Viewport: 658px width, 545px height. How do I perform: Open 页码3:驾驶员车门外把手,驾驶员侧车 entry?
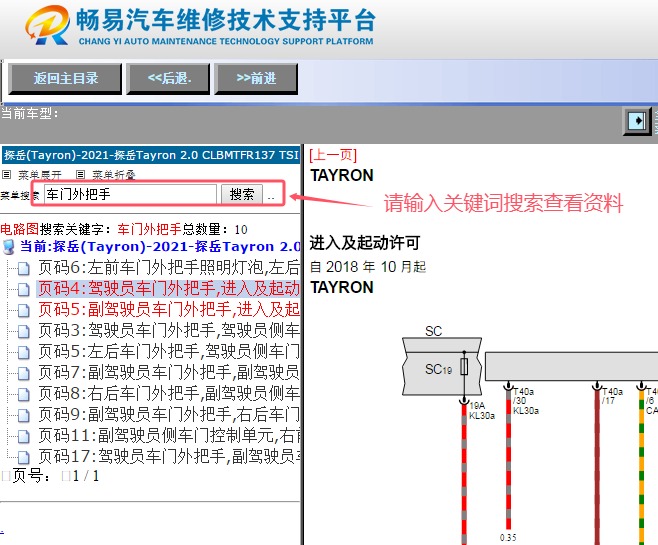click(169, 330)
